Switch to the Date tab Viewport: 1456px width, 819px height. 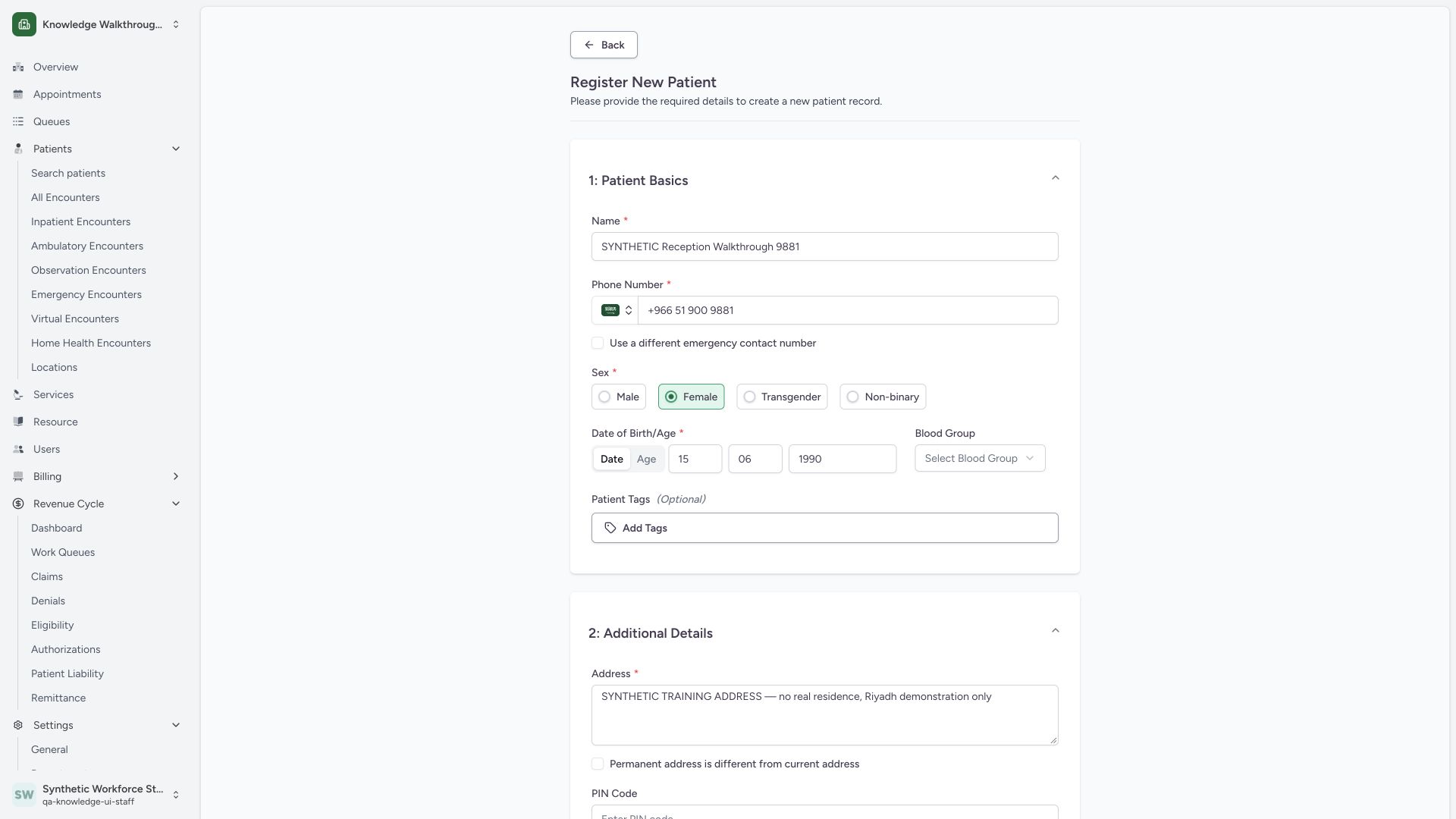(x=612, y=459)
